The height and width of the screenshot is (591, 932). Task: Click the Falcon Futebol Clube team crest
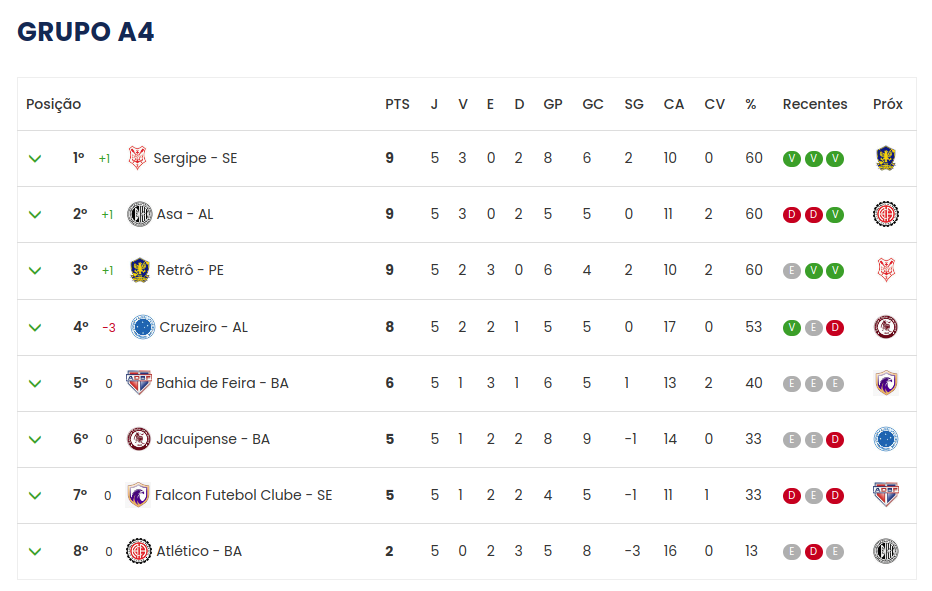point(138,495)
